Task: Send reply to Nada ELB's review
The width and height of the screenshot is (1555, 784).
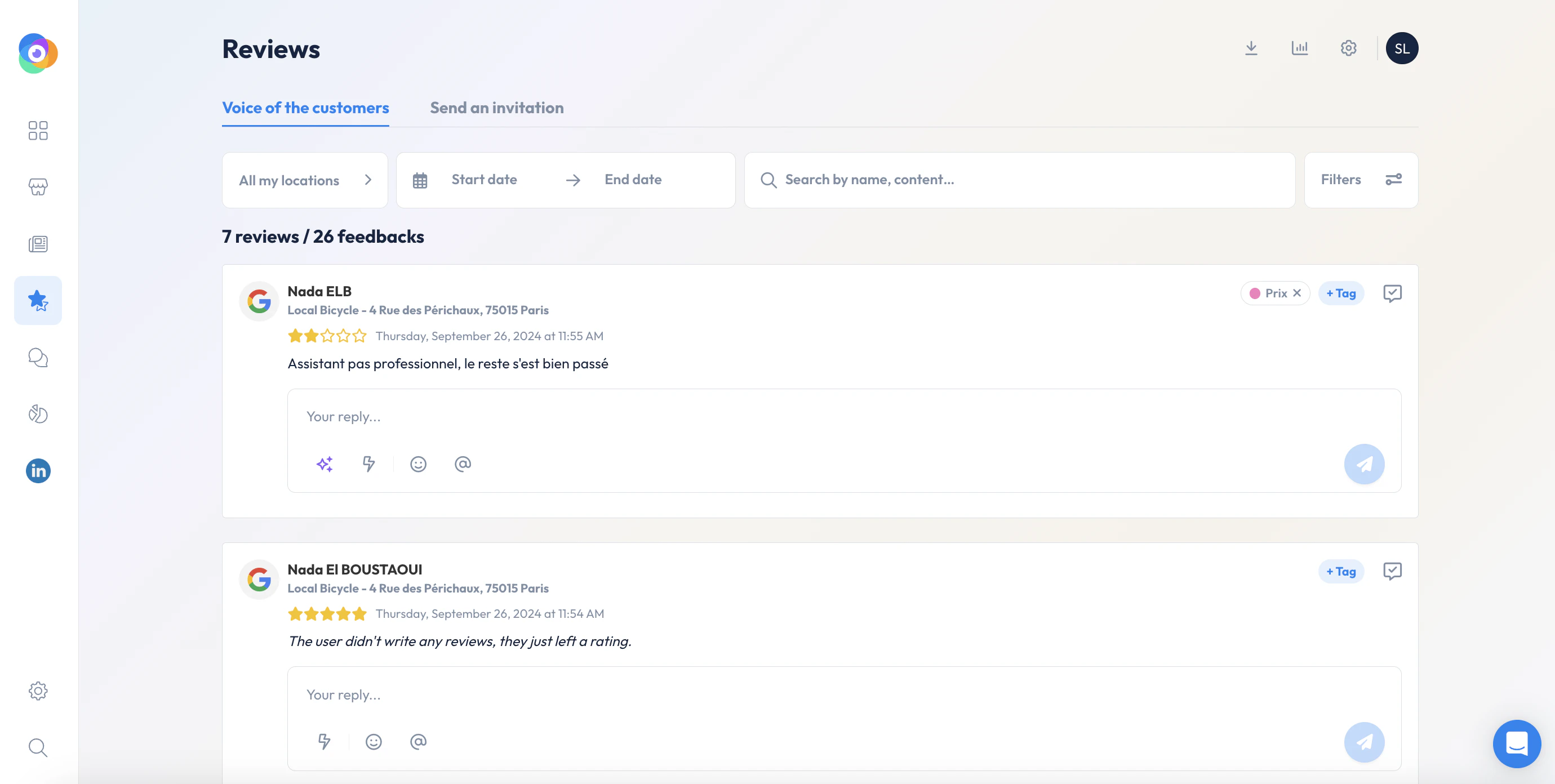Action: tap(1364, 464)
